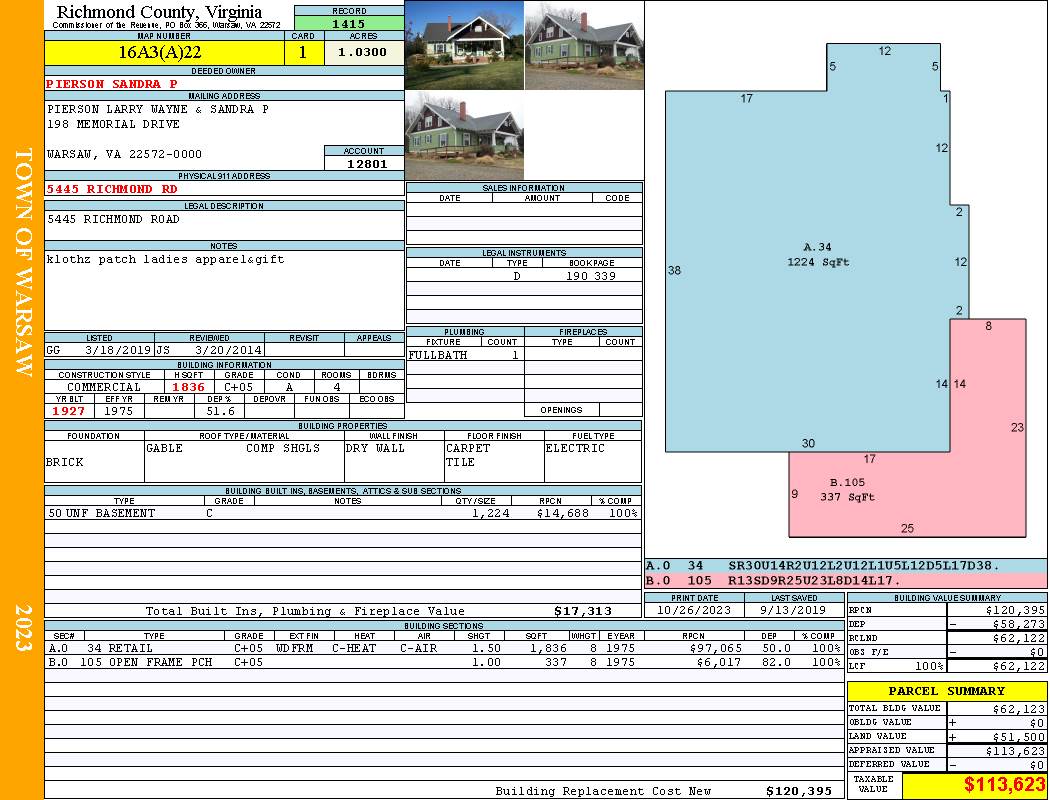The image size is (1050, 800).
Task: Click the land value $51,500
Action: coord(1019,737)
